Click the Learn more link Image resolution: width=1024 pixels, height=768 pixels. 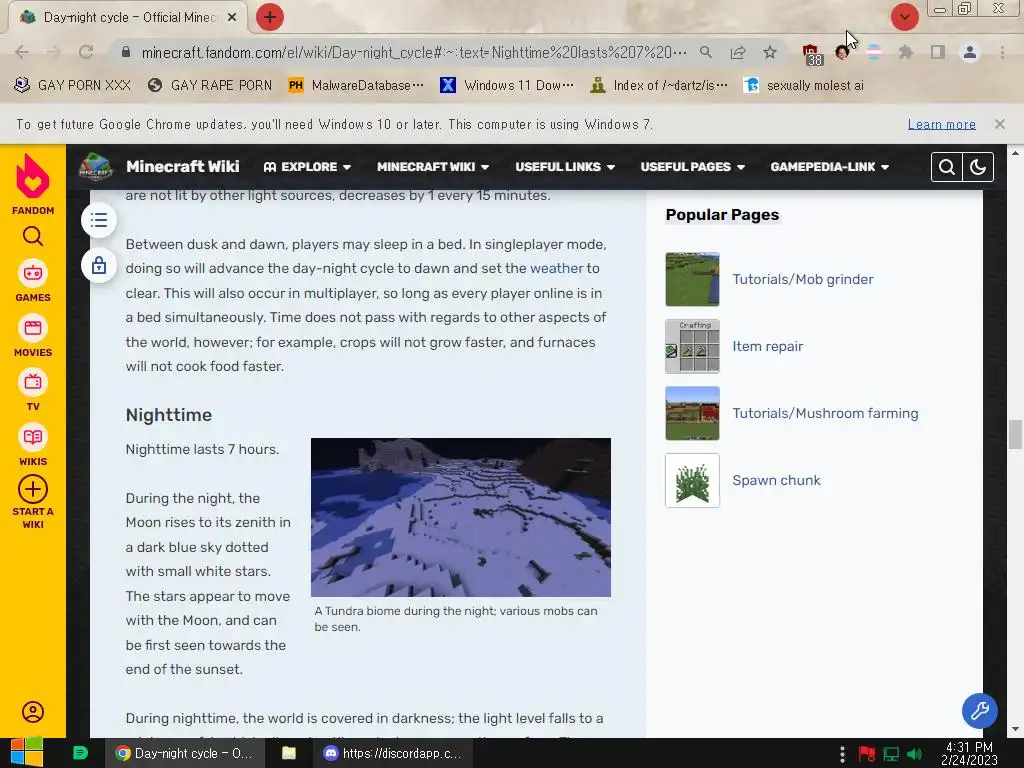tap(941, 124)
